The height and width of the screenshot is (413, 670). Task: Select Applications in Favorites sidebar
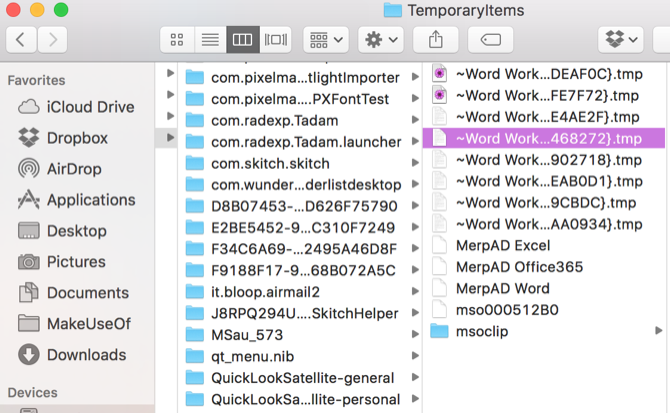point(90,200)
